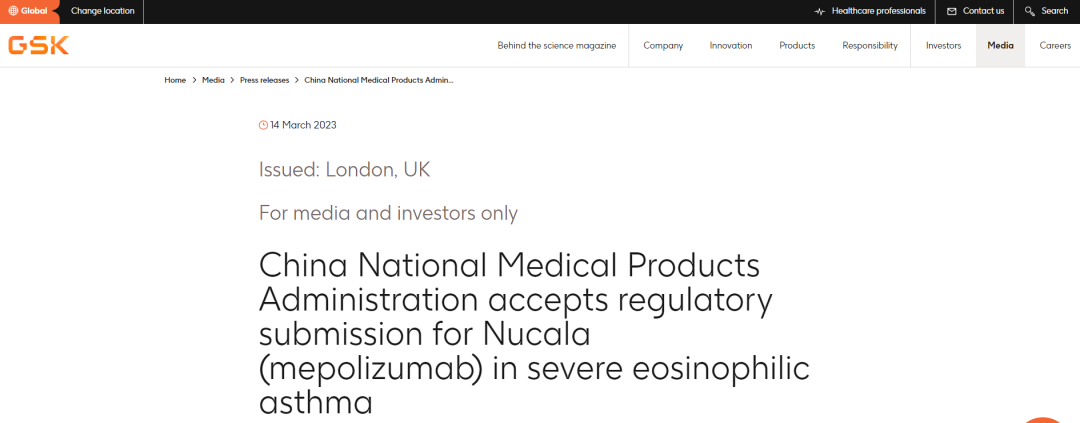Expand the Innovation menu
Image resolution: width=1080 pixels, height=423 pixels.
point(731,45)
